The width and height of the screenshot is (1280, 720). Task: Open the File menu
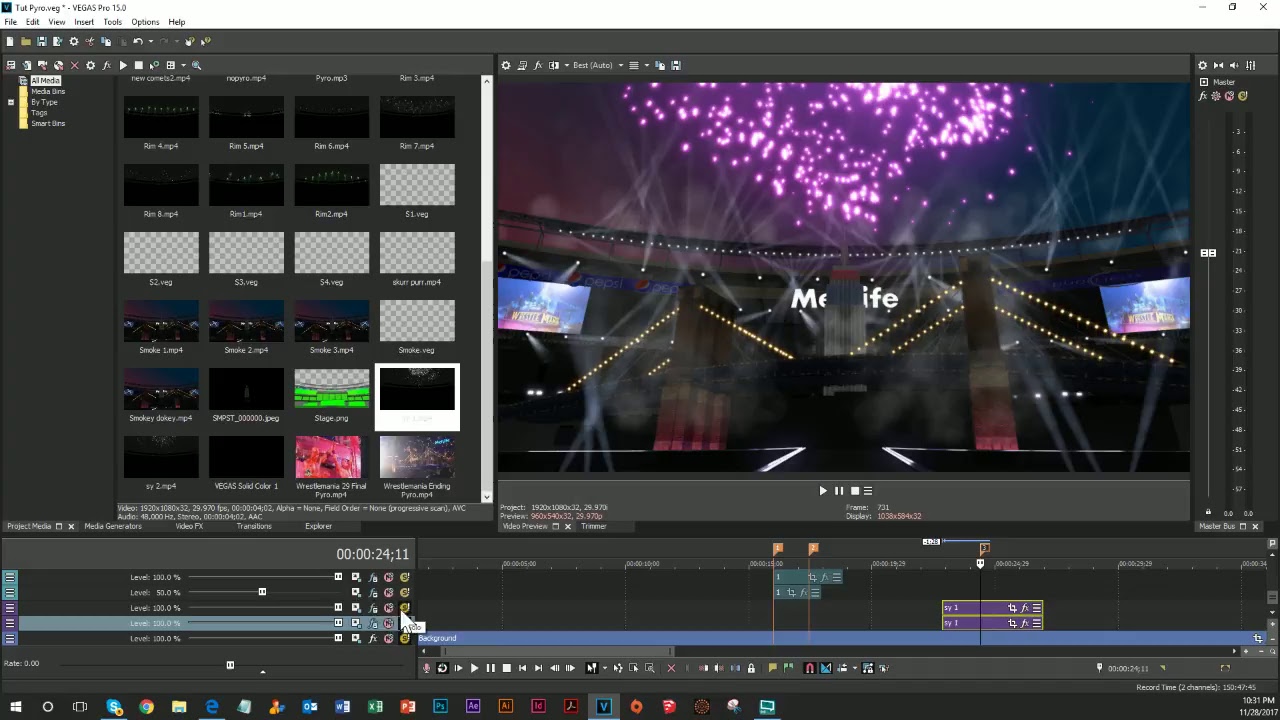point(10,22)
